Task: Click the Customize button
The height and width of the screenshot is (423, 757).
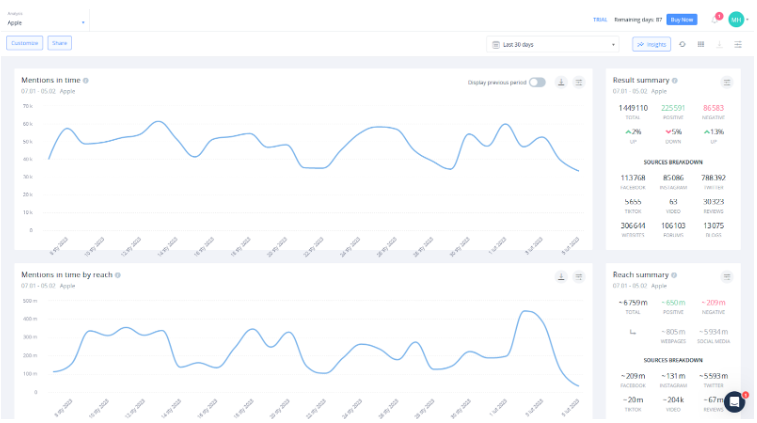Action: pos(24,43)
